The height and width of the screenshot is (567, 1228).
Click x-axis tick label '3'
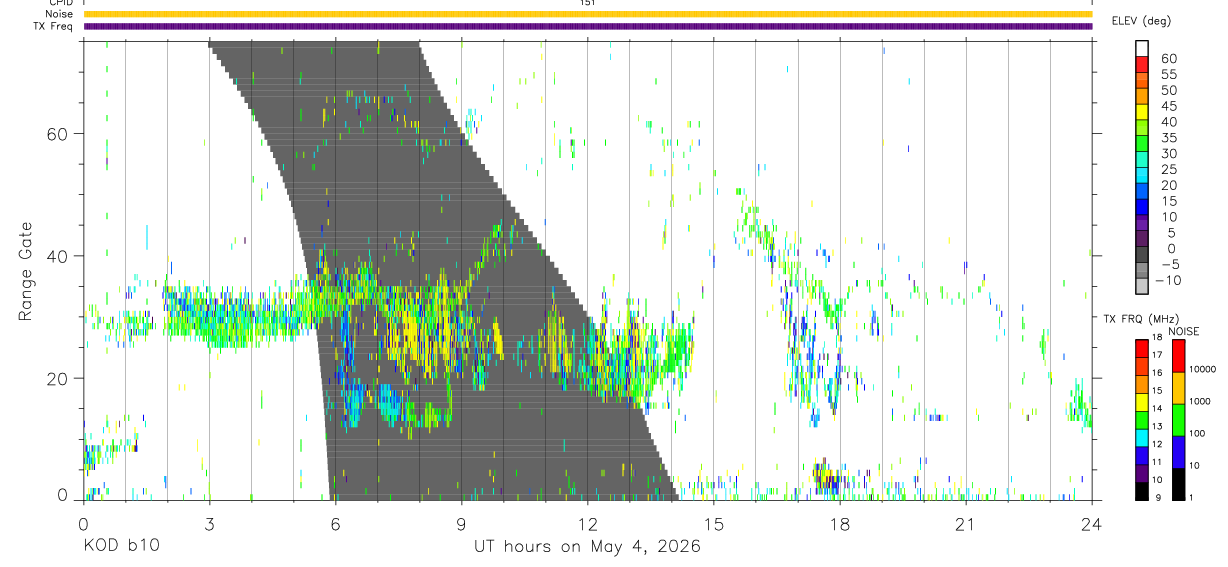point(209,524)
